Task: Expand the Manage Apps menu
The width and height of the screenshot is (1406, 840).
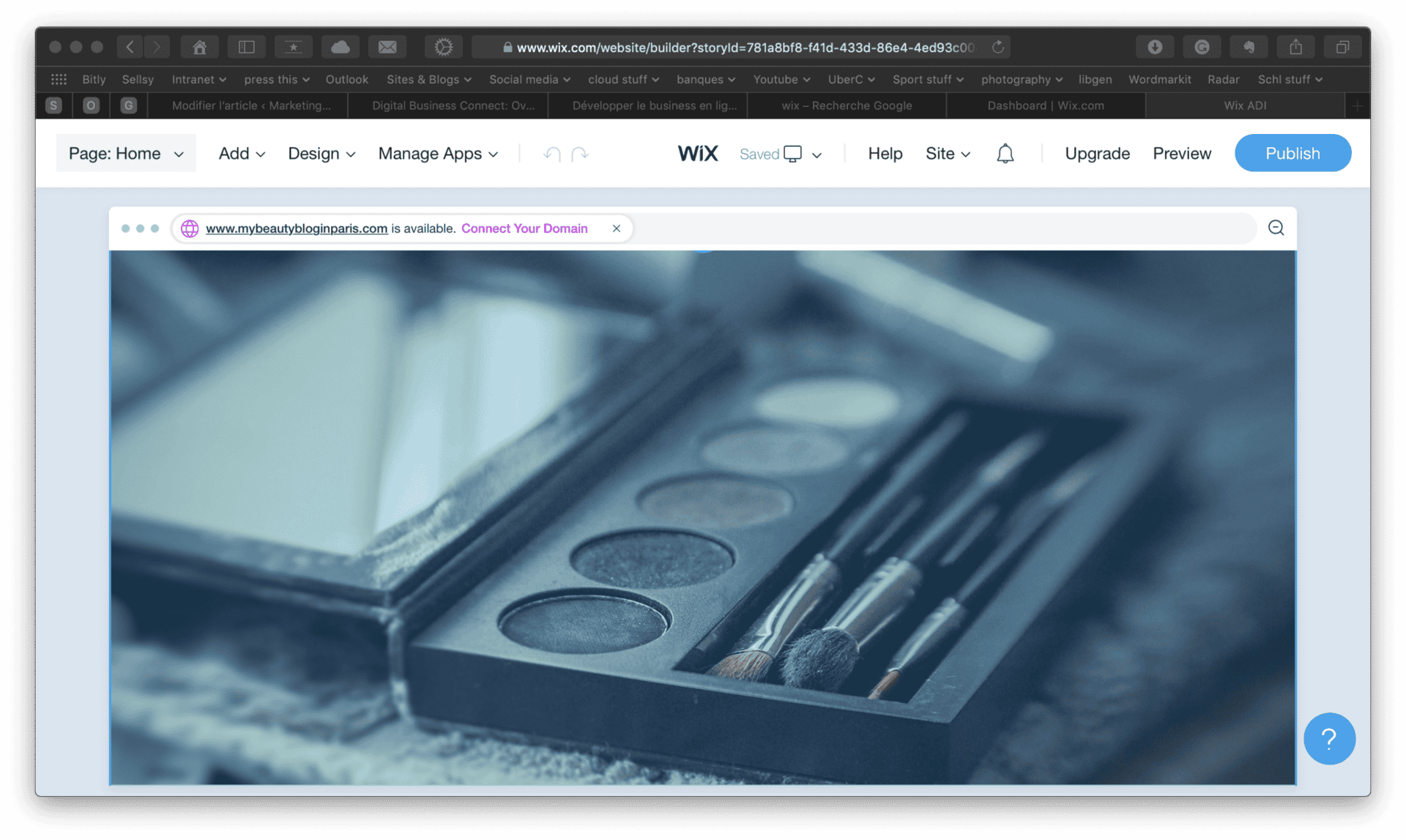Action: (x=438, y=154)
